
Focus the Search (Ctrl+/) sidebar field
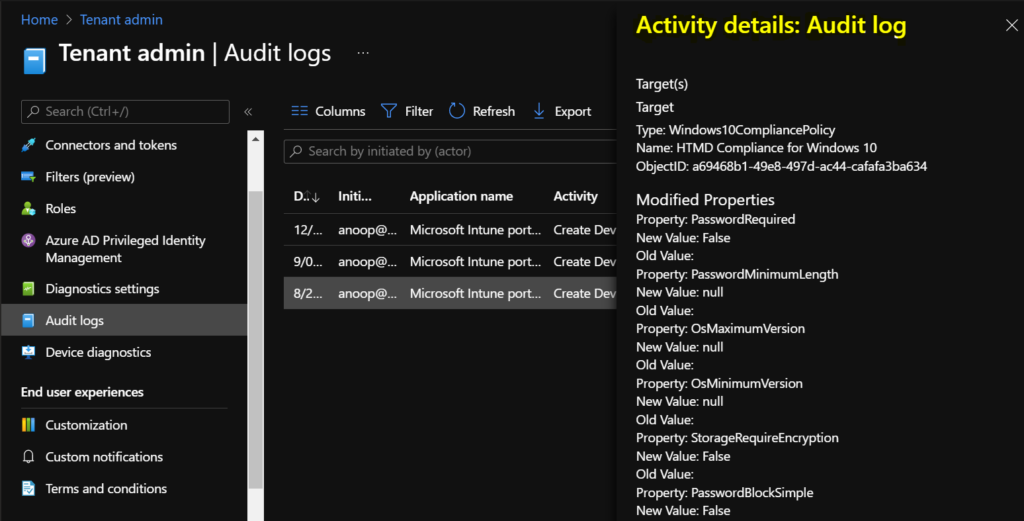[x=125, y=112]
